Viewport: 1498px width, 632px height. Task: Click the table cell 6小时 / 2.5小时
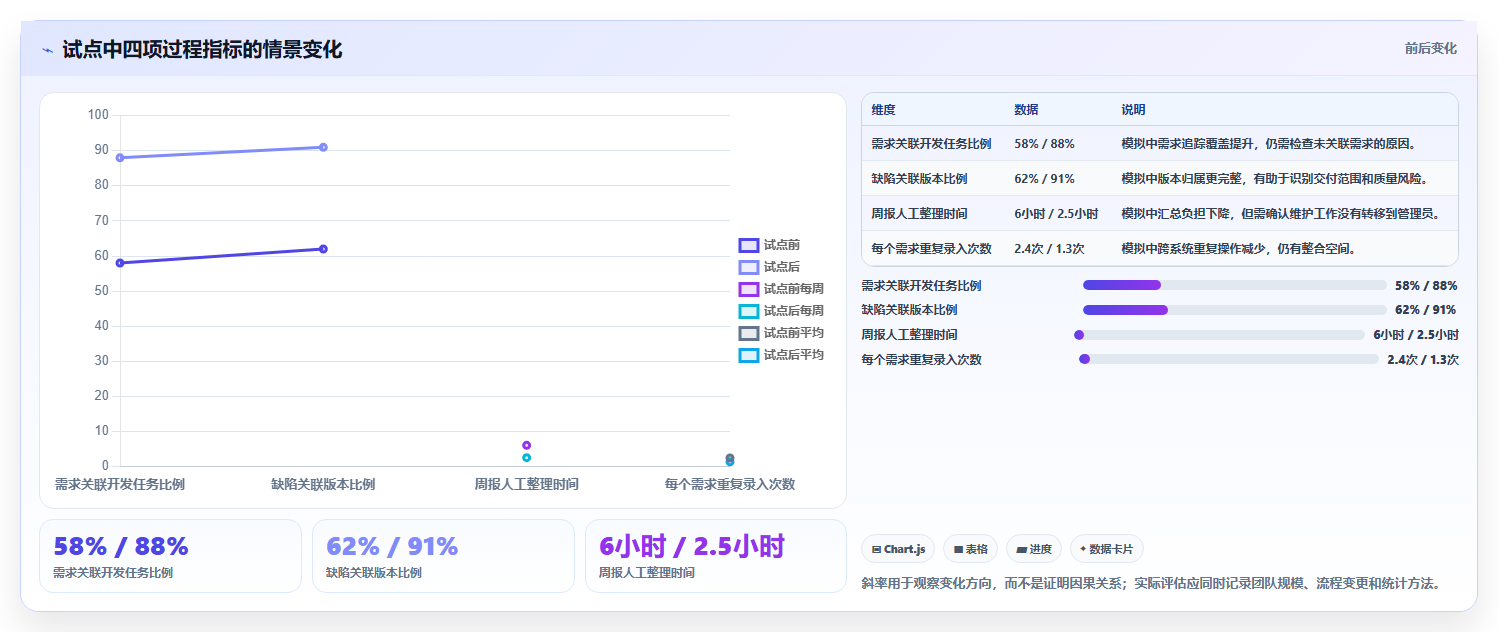[x=1056, y=214]
